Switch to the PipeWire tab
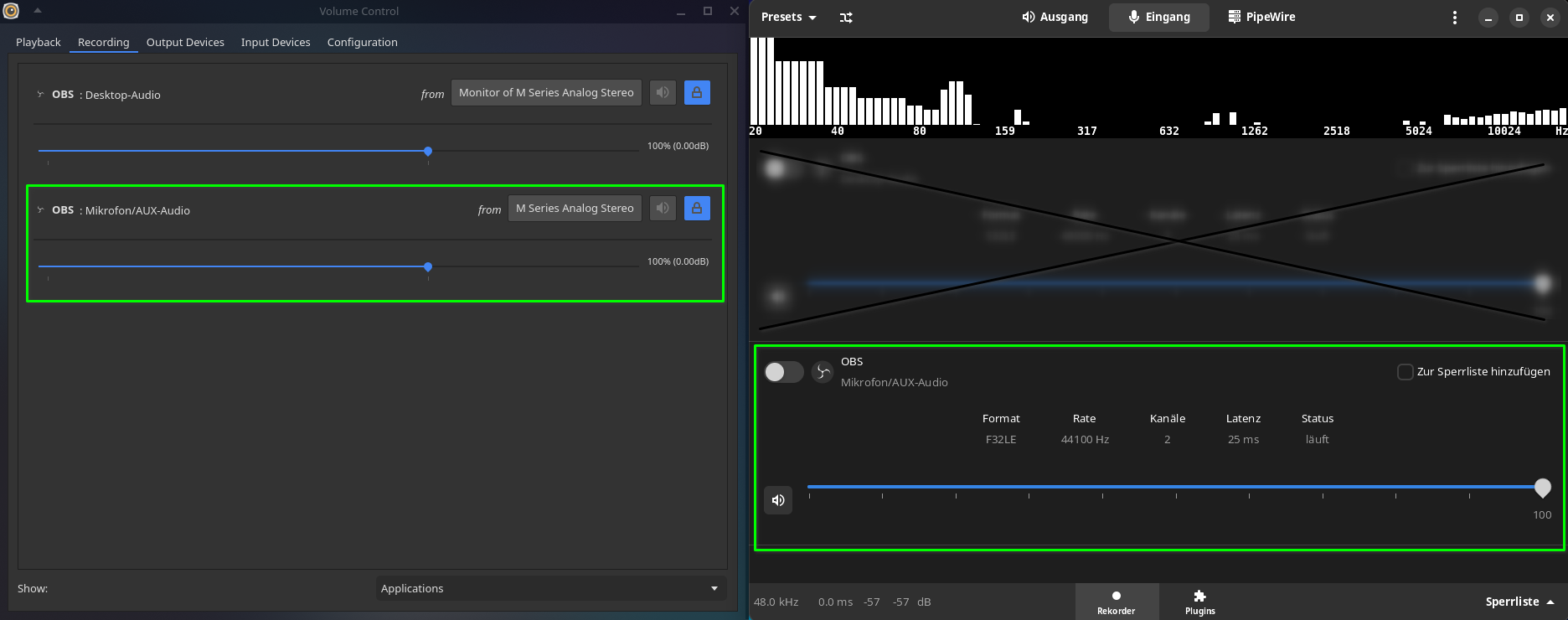The image size is (1568, 620). point(1261,17)
